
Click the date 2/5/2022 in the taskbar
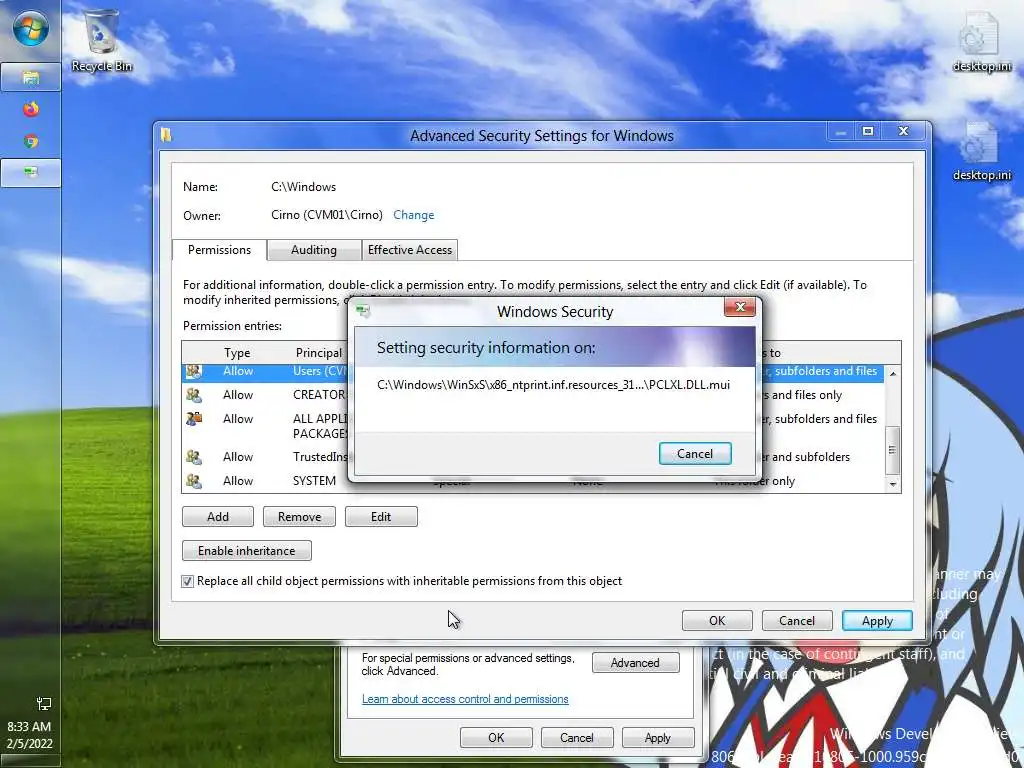(x=29, y=743)
